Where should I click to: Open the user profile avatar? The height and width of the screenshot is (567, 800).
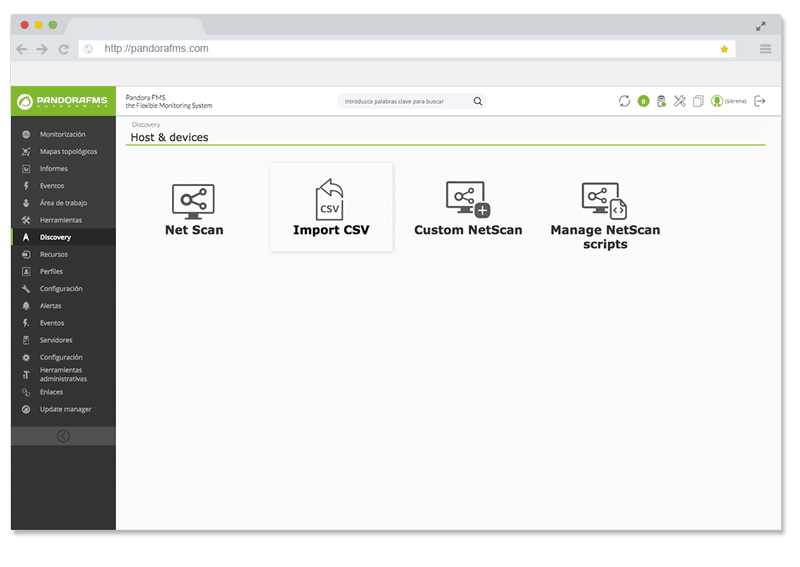coord(717,101)
